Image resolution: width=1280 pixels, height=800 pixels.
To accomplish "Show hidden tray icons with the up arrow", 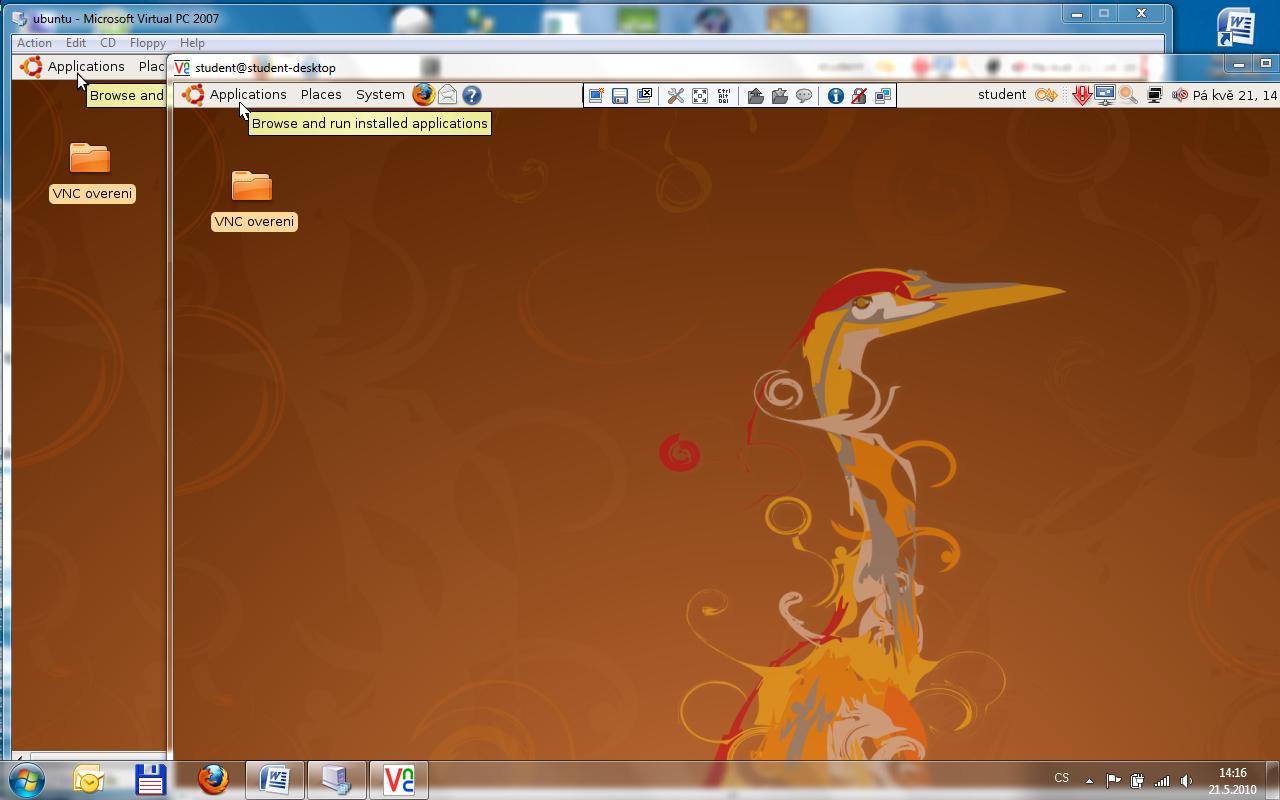I will 1089,781.
